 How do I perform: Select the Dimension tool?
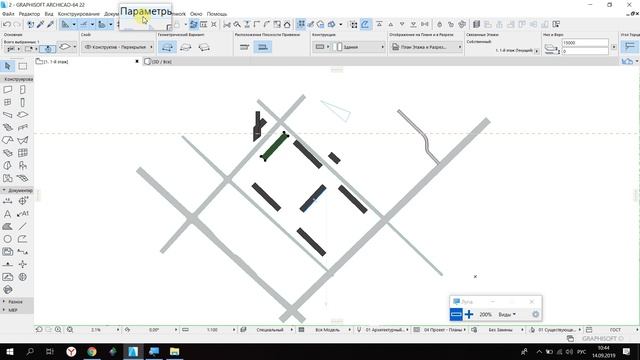(7, 201)
